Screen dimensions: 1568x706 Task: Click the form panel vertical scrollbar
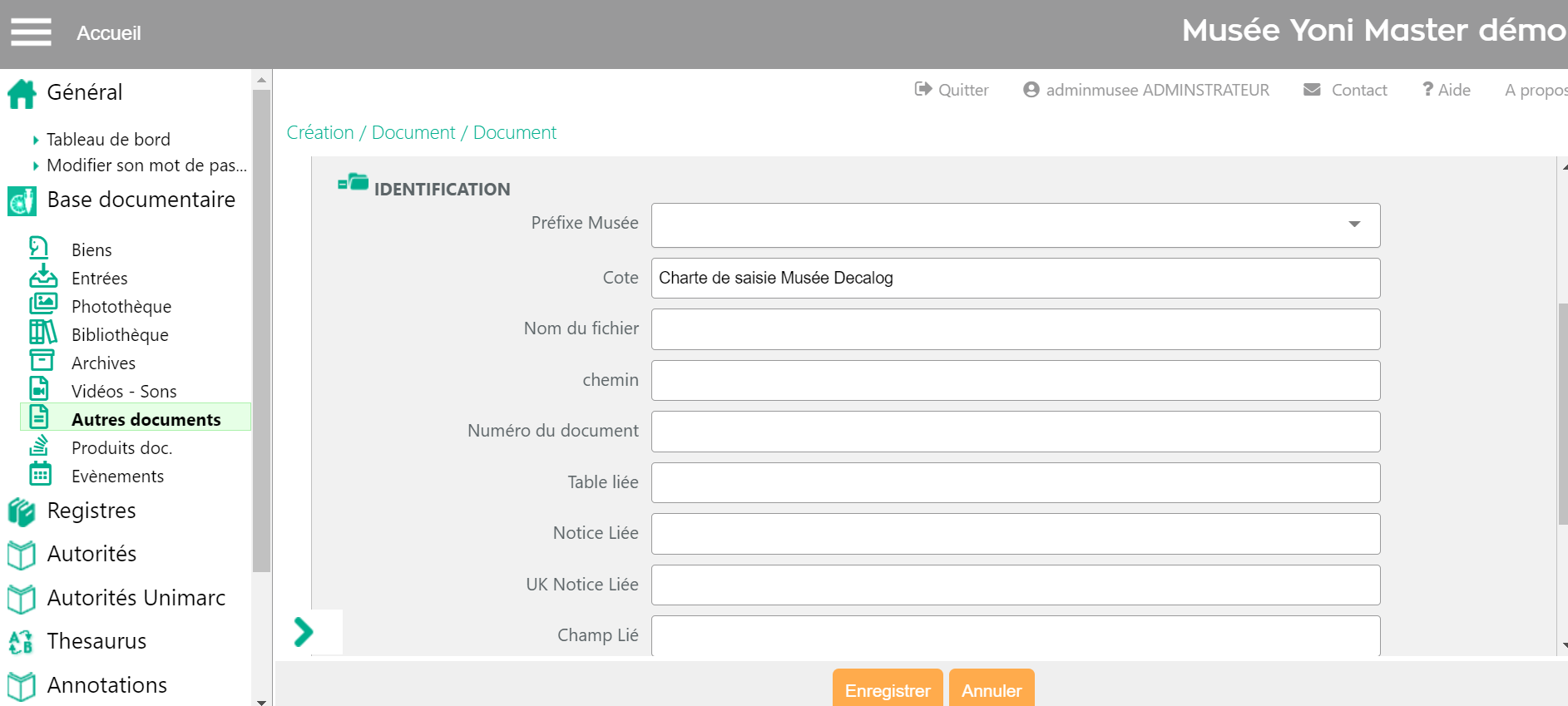tap(1563, 414)
